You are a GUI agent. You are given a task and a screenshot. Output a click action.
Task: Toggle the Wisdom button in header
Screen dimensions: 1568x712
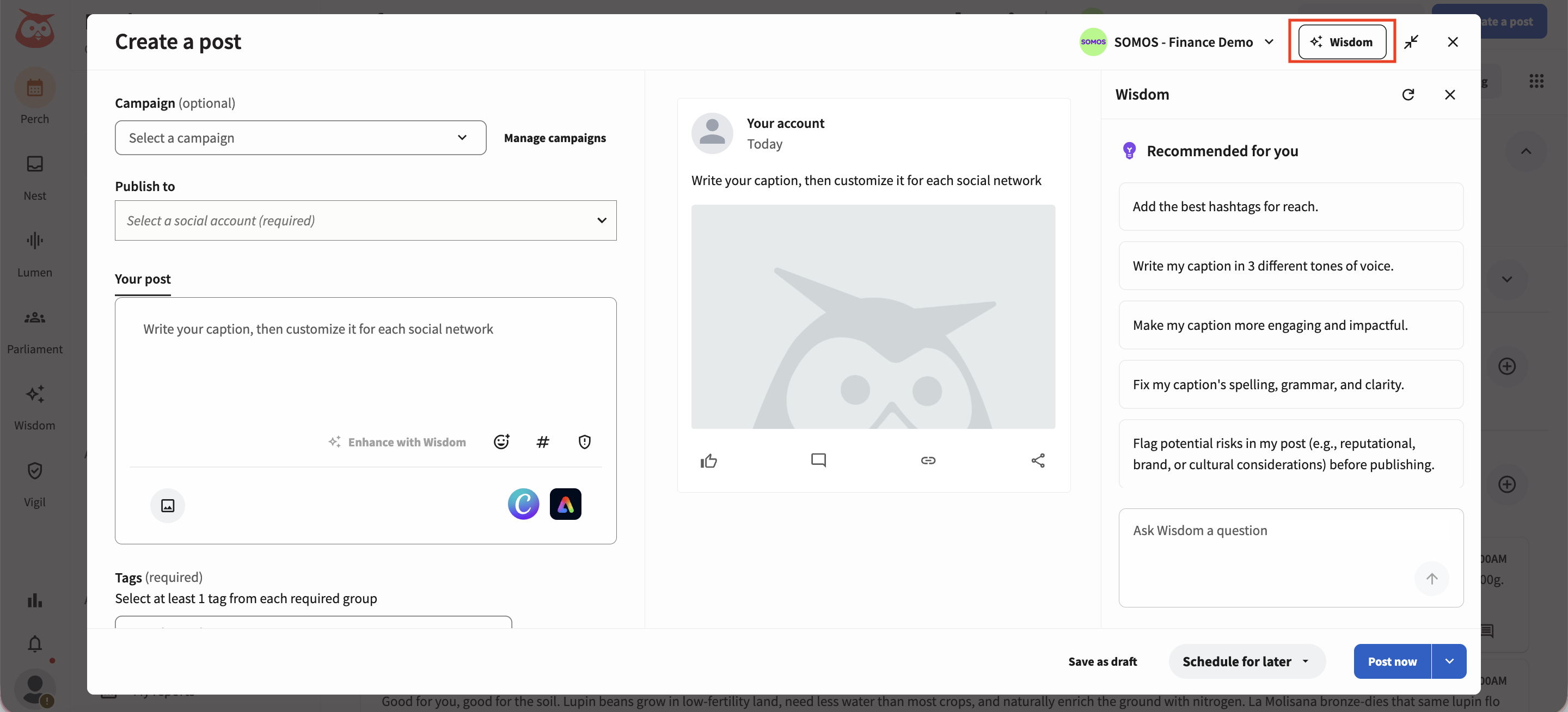[x=1342, y=42]
